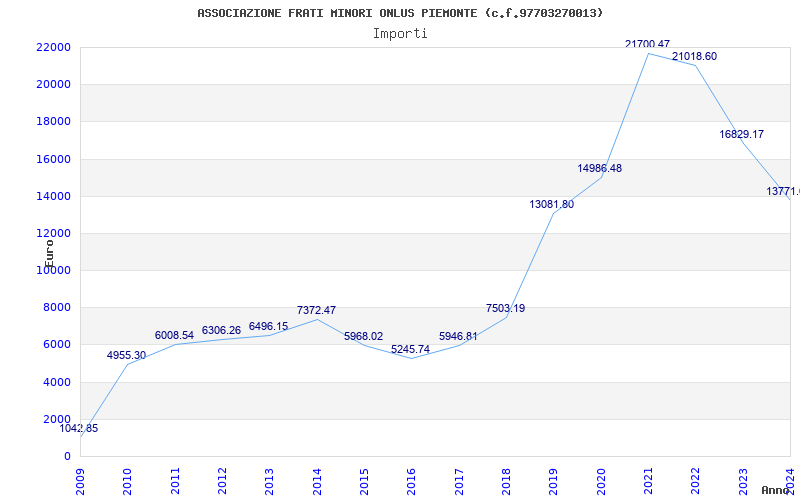Viewport: 800px width, 500px height.
Task: Click x-axis year 2023
Action: coord(743,482)
